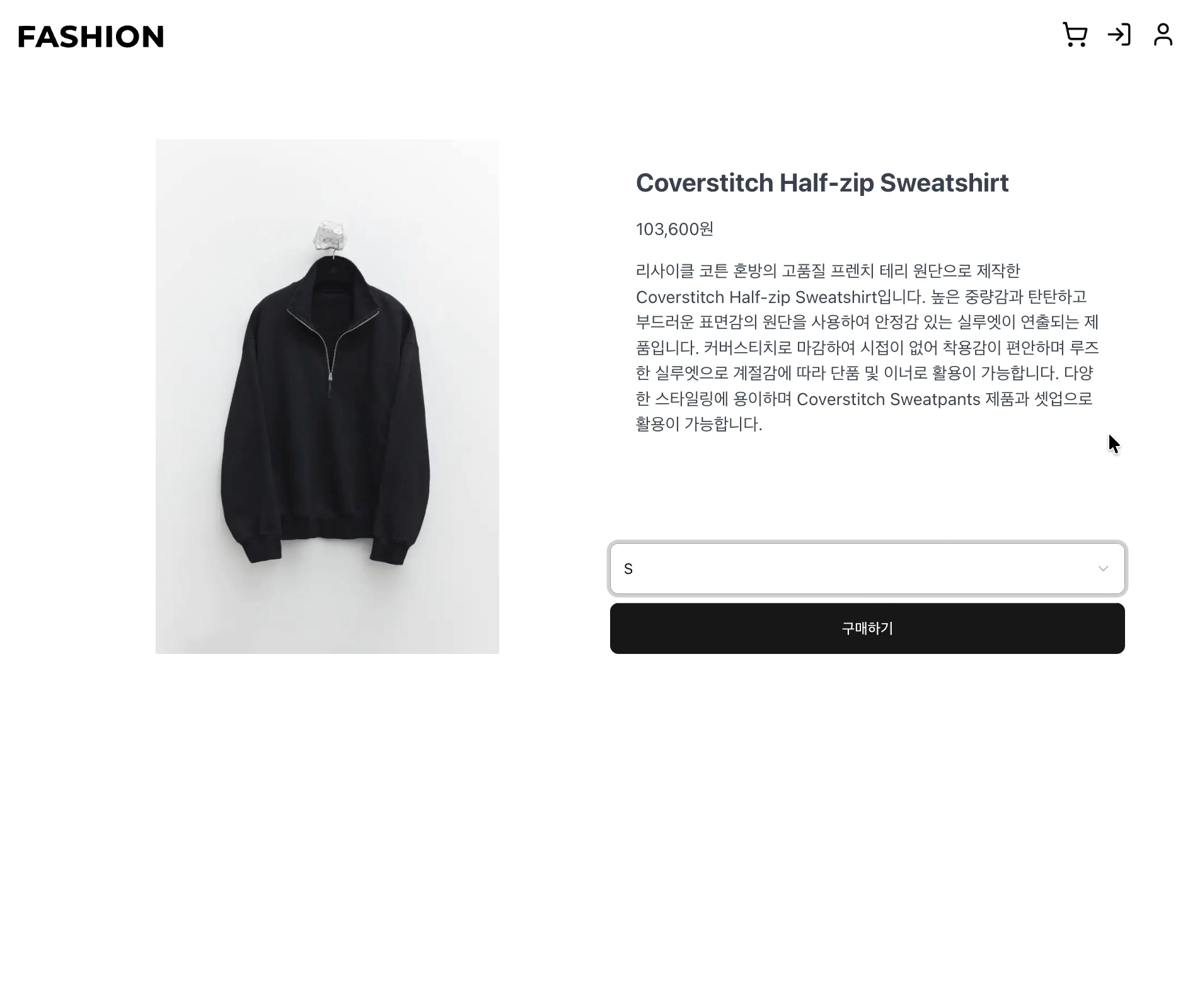Open the user profile icon
The height and width of the screenshot is (1008, 1195).
coord(1163,35)
